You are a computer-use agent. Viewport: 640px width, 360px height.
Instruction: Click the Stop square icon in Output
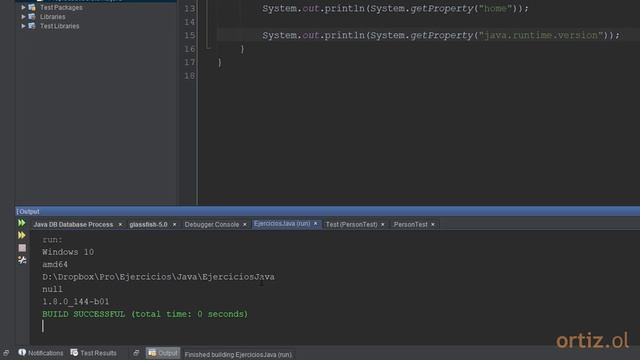coord(22,248)
